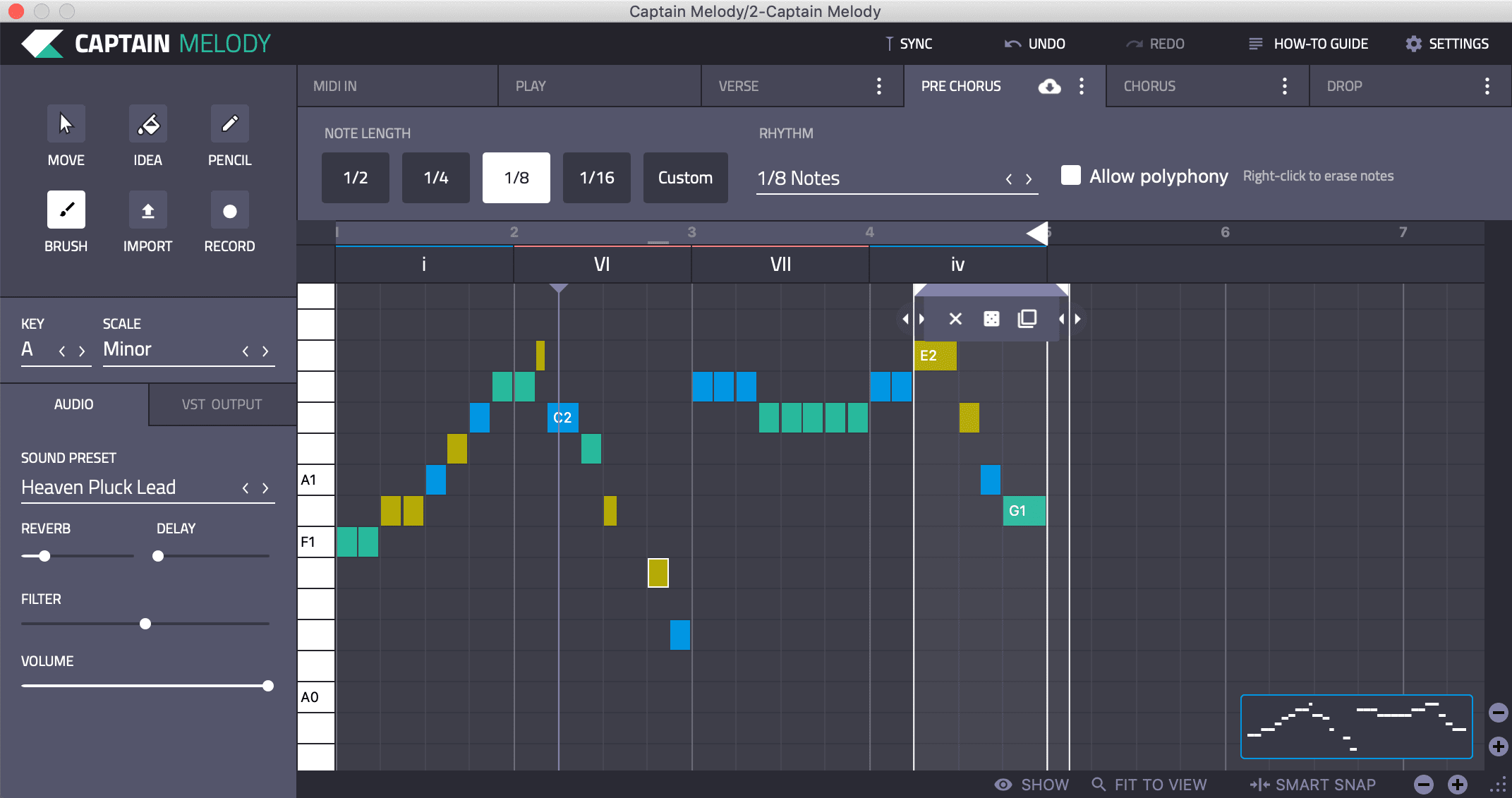The height and width of the screenshot is (798, 1512).
Task: Open the AUDIO tab
Action: pos(74,404)
